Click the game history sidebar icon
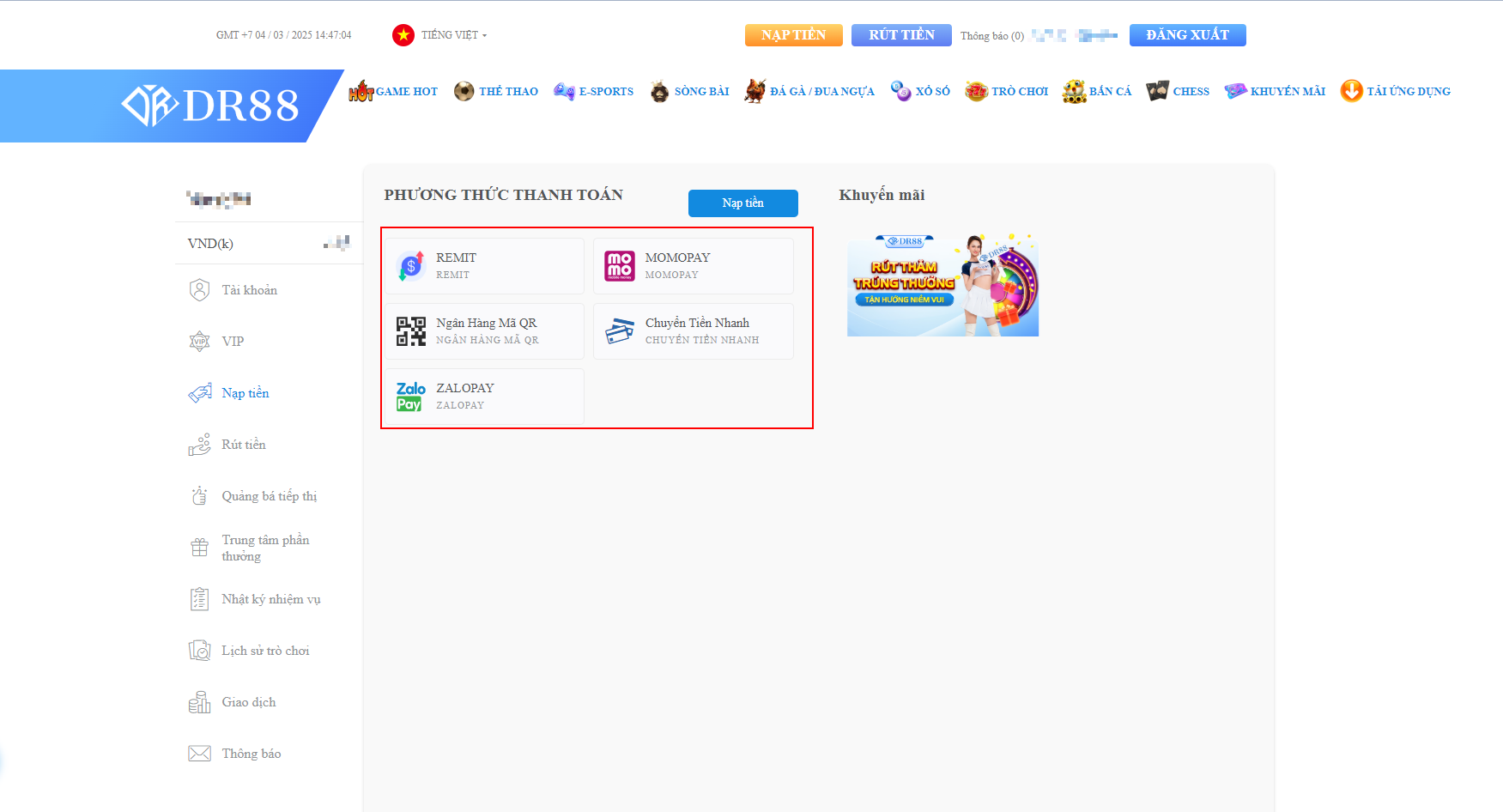The width and height of the screenshot is (1503, 812). (200, 651)
